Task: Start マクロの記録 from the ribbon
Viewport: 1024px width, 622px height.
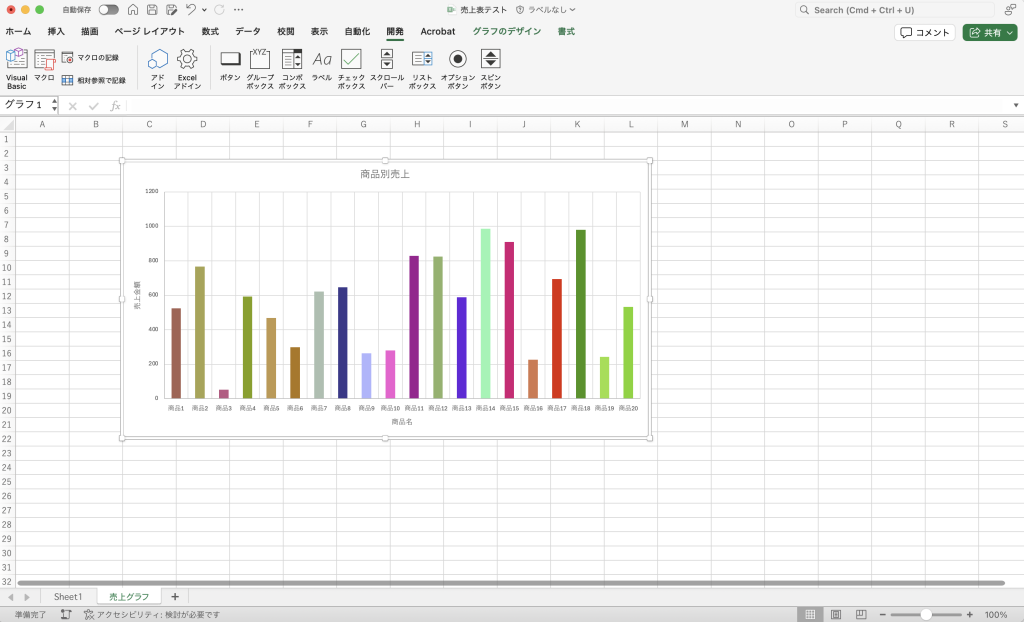Action: (x=91, y=58)
